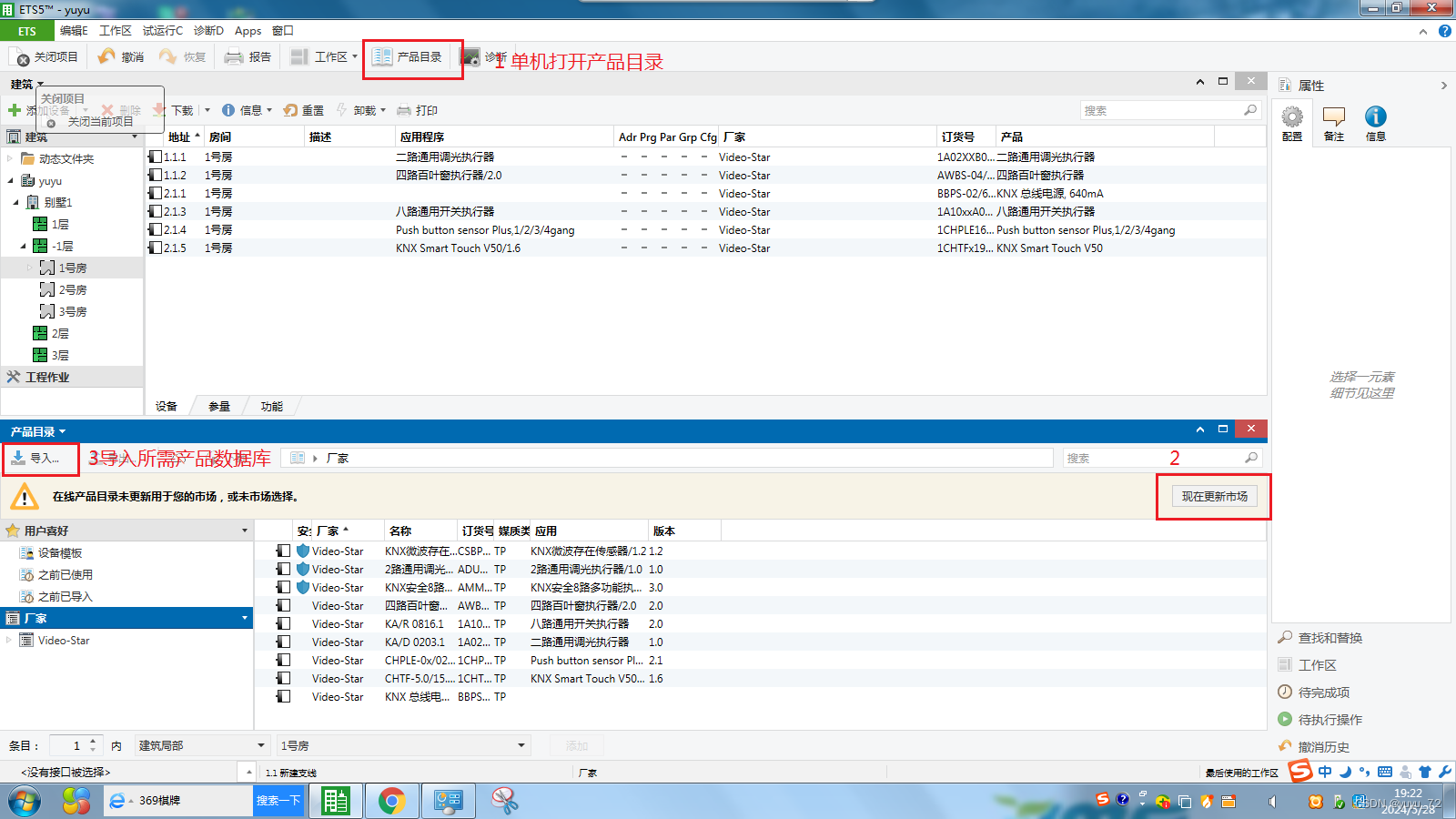The height and width of the screenshot is (819, 1456).
Task: Open 待完成项 side panel
Action: (1314, 693)
